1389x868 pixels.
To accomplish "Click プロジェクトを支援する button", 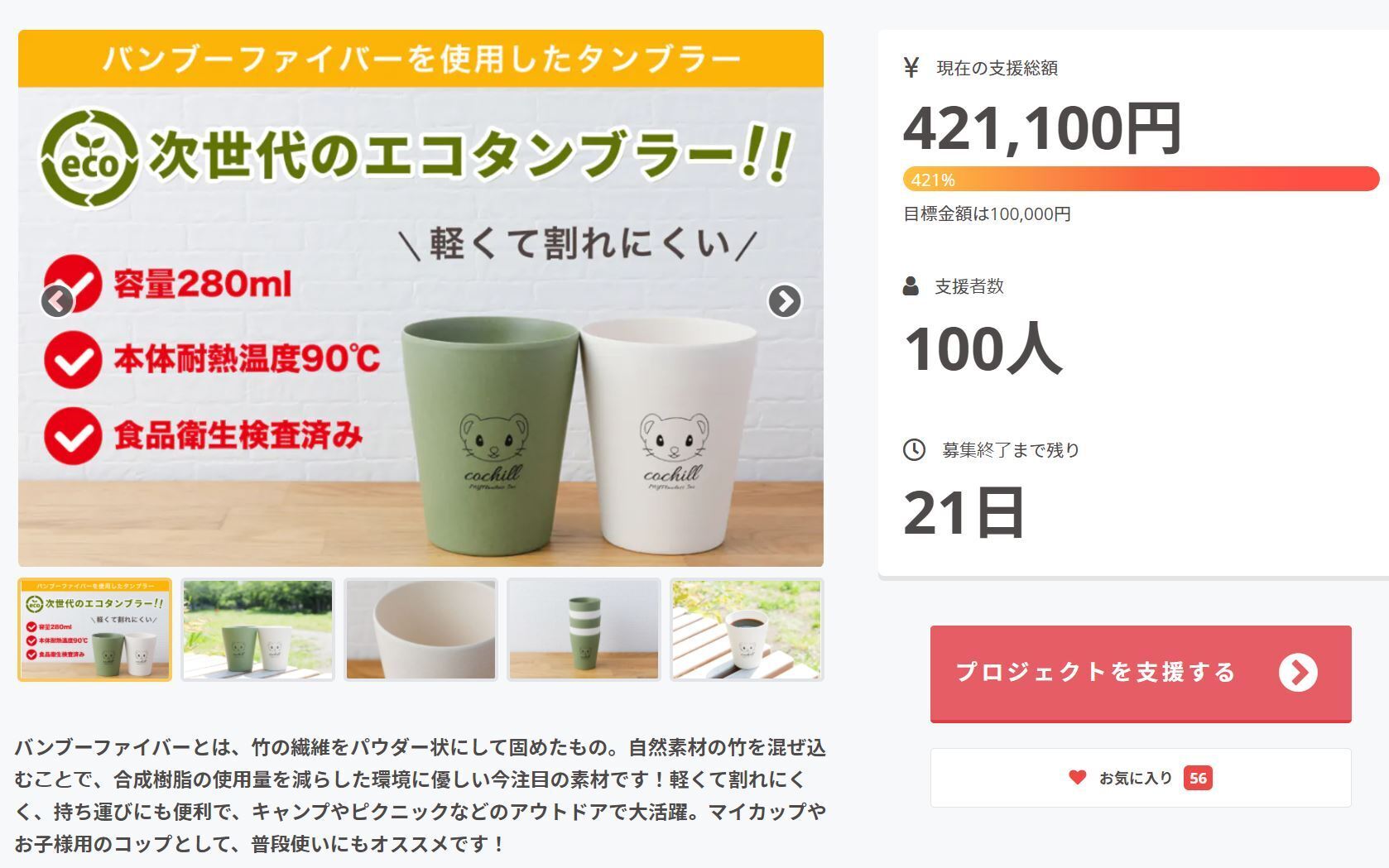I will tap(1141, 674).
